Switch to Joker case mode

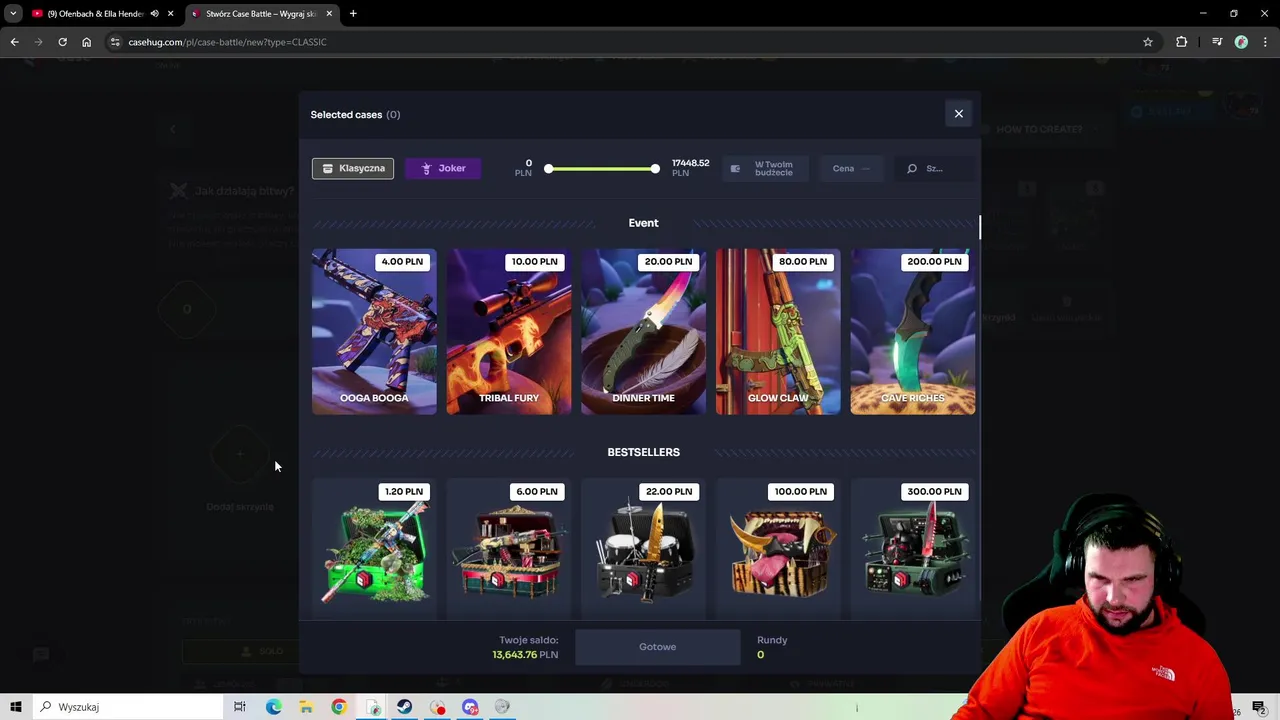pos(443,168)
